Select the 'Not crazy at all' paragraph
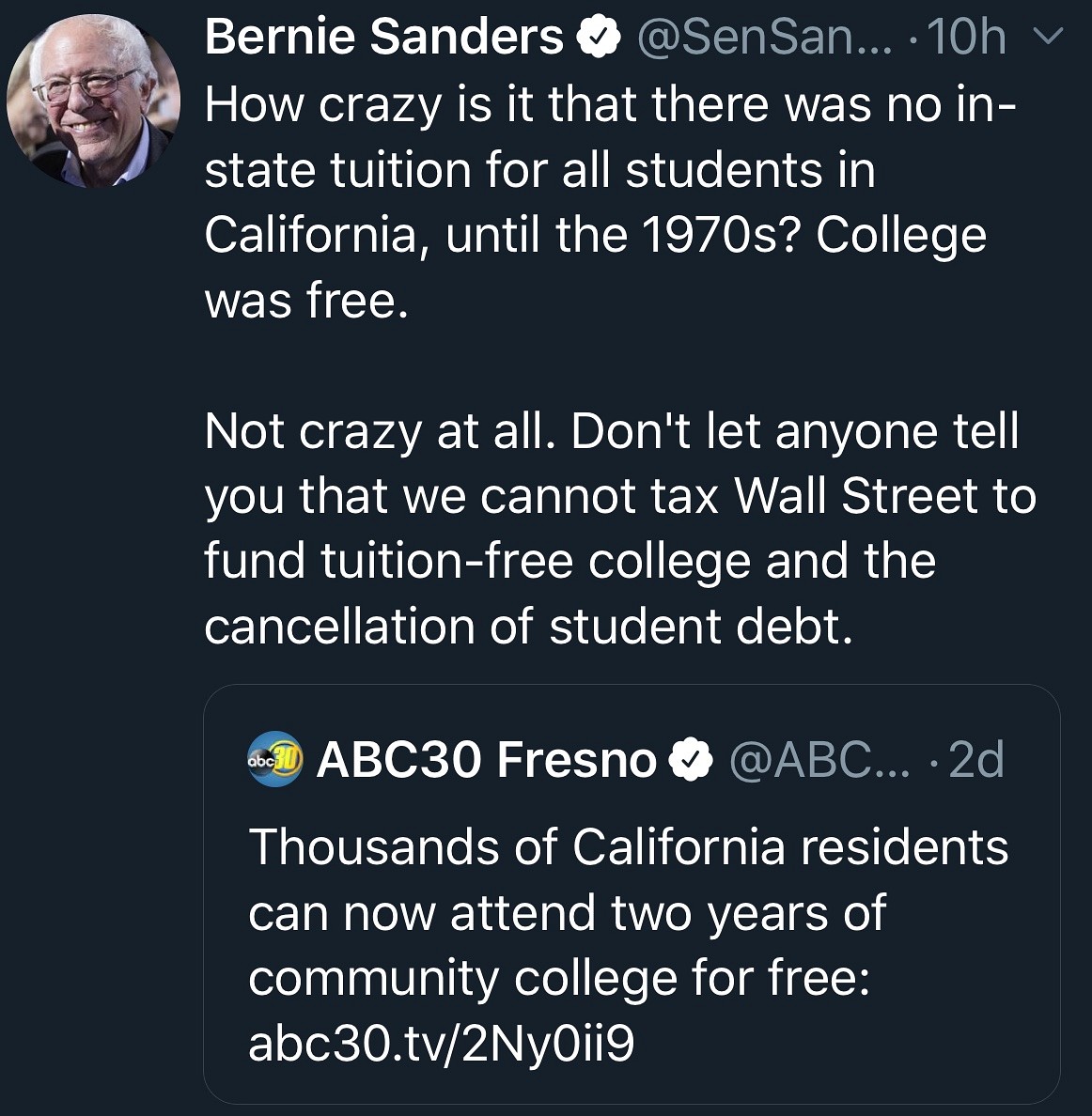Viewport: 1092px width, 1116px height. 620,529
